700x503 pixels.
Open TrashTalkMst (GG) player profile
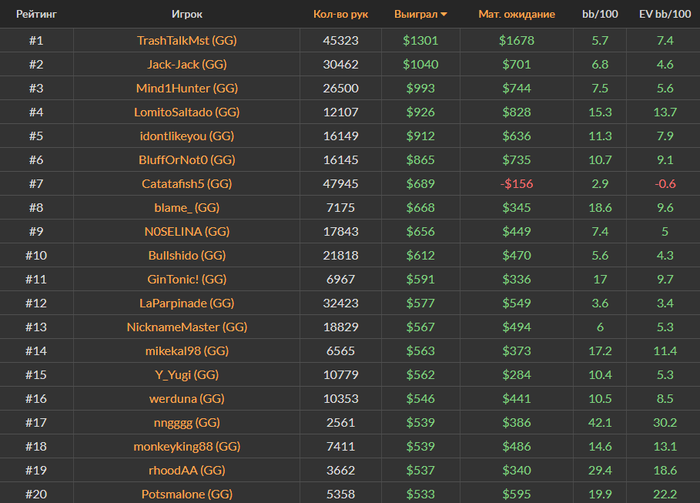tap(187, 41)
